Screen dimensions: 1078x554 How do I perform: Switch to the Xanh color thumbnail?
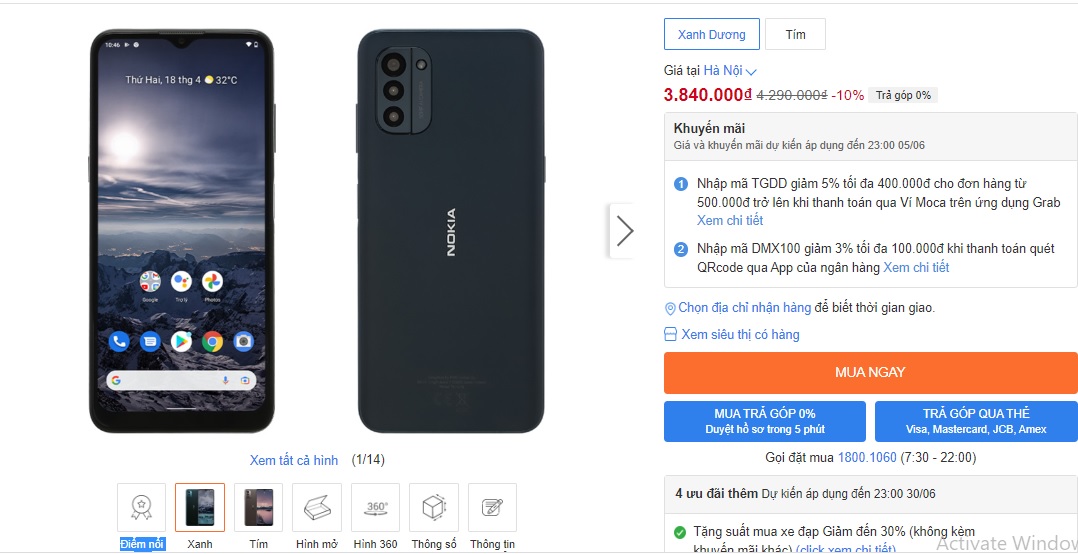pos(200,508)
